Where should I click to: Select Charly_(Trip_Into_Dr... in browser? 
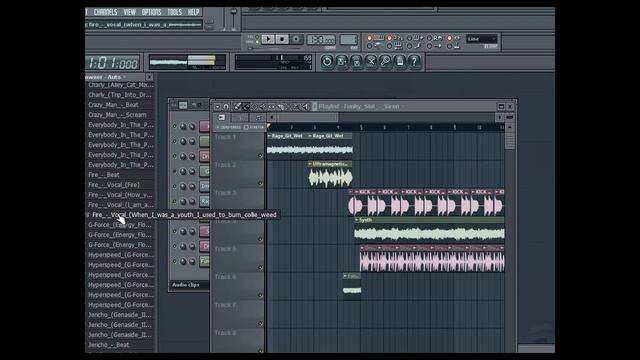click(121, 95)
